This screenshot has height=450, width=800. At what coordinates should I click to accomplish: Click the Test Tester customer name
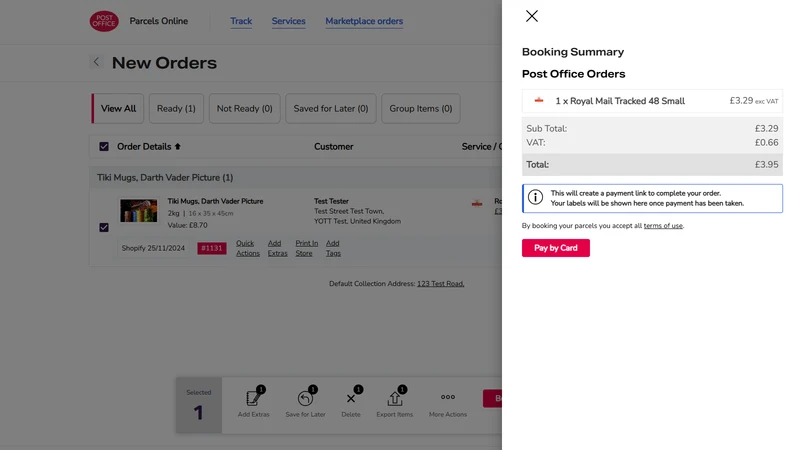point(331,201)
